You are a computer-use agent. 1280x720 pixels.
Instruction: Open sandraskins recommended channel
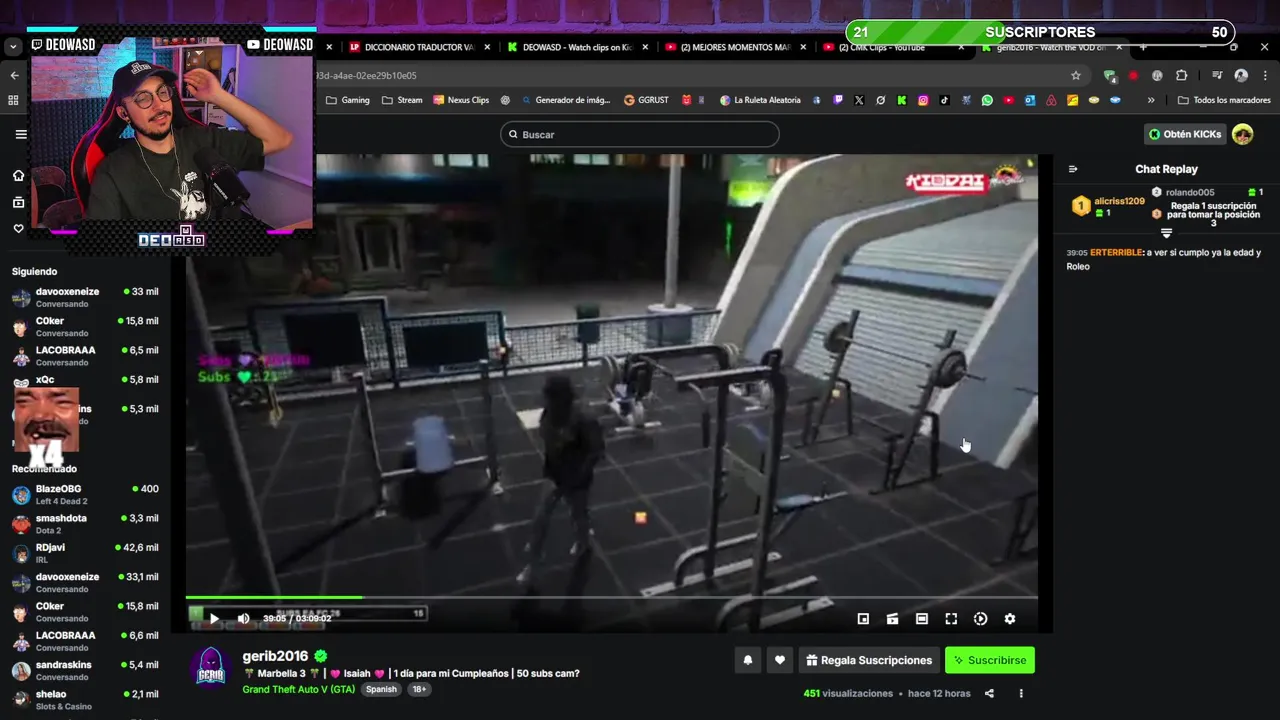85,670
